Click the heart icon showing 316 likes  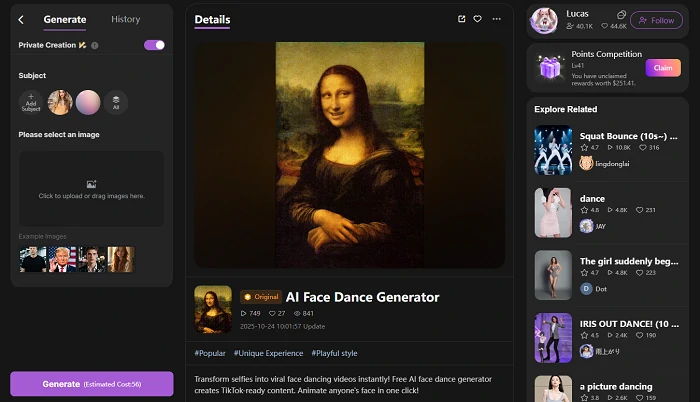(x=642, y=147)
